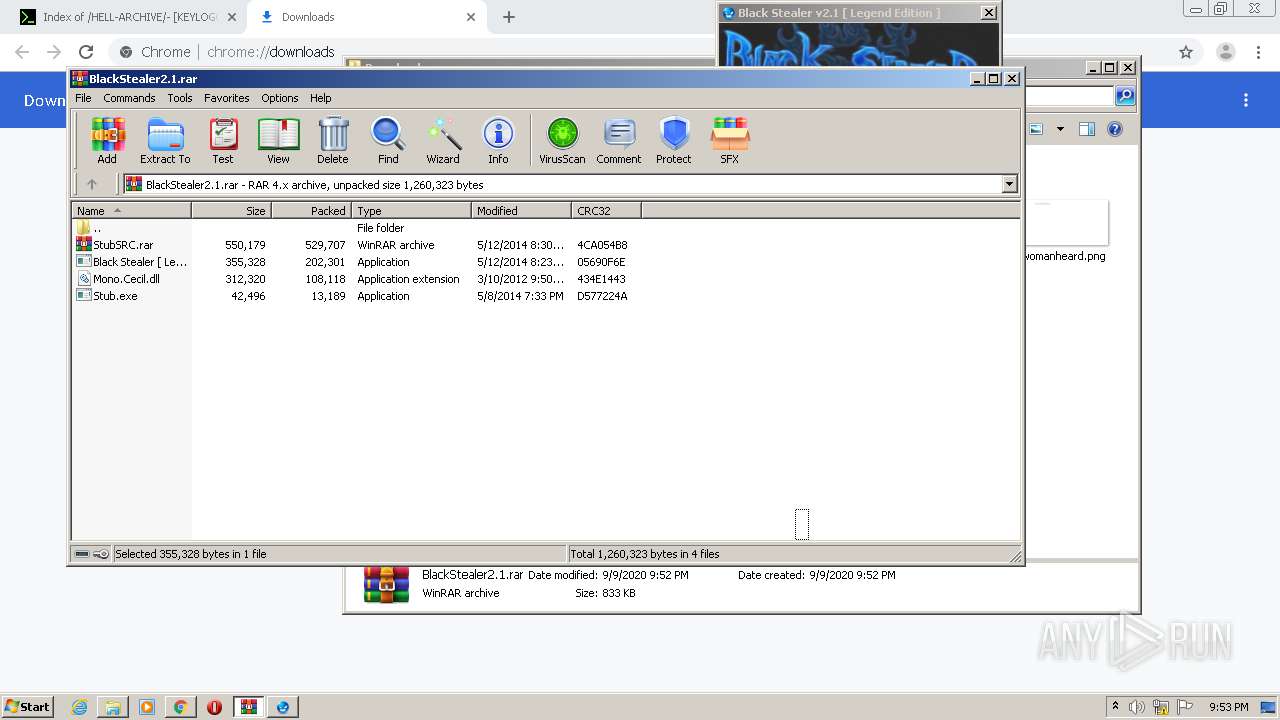The image size is (1280, 720).
Task: Open Windows Explorer from taskbar
Action: [x=113, y=707]
